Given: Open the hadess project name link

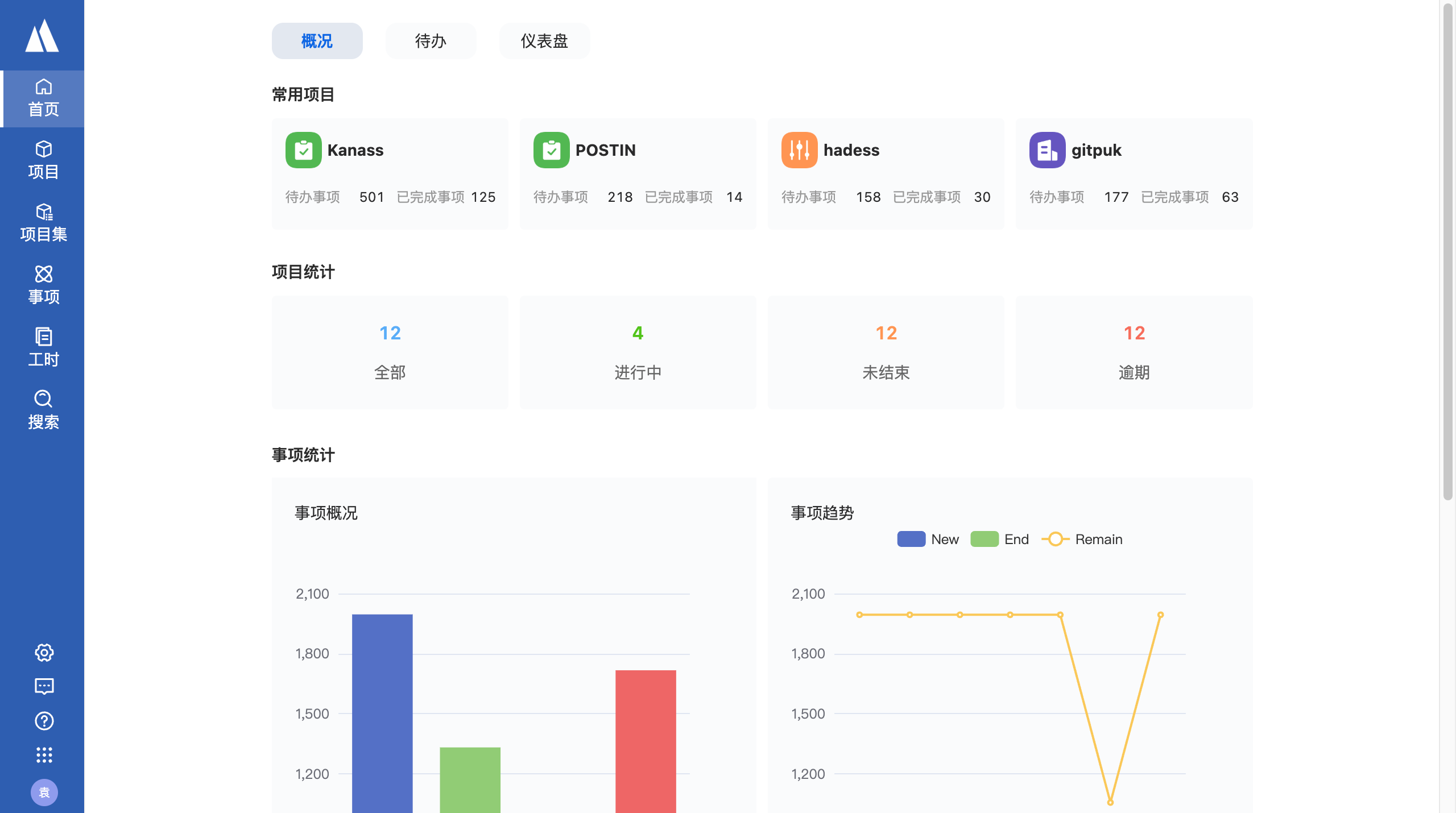Looking at the screenshot, I should click(x=851, y=150).
